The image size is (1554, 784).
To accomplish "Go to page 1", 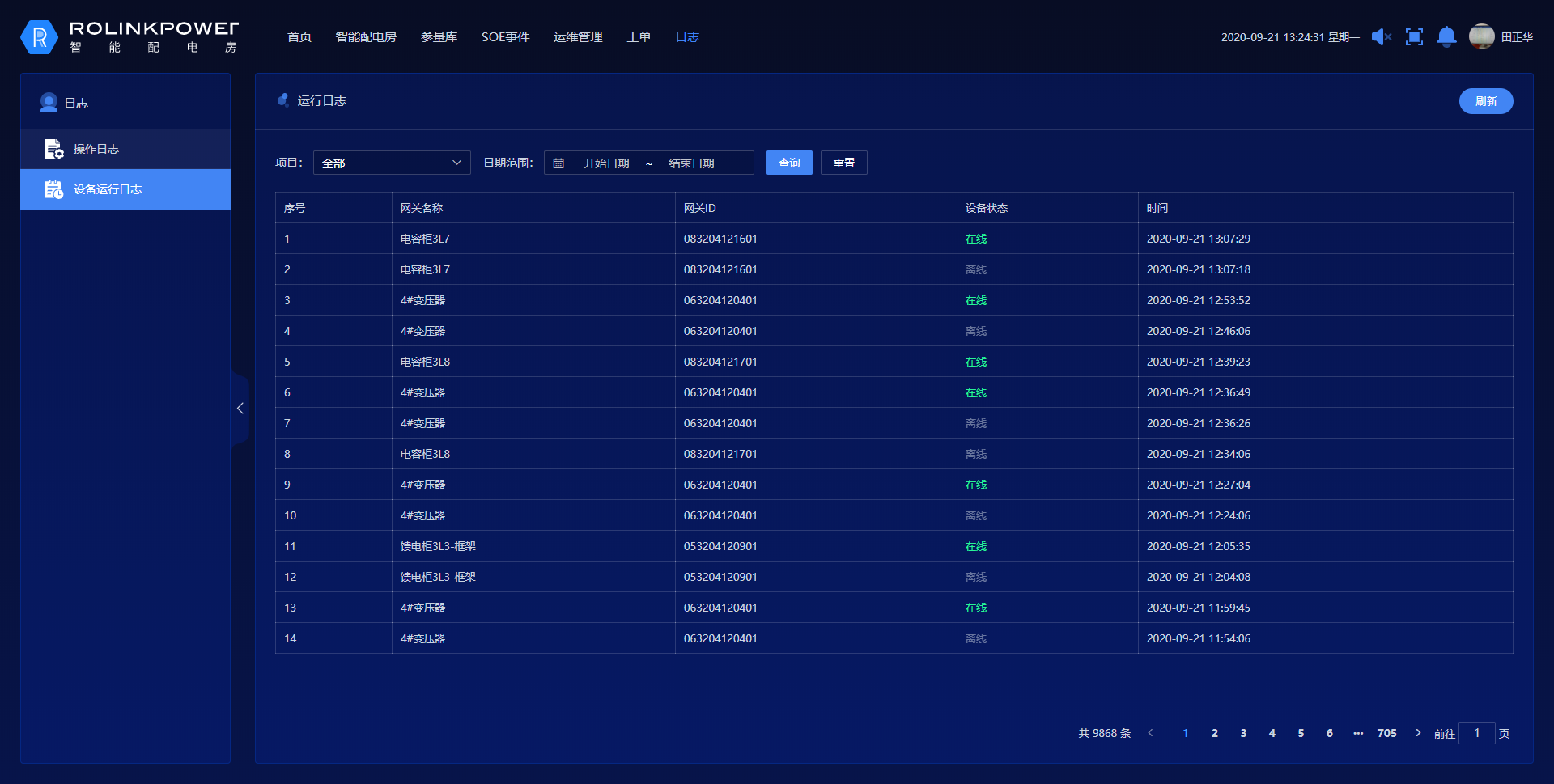I will (1186, 733).
